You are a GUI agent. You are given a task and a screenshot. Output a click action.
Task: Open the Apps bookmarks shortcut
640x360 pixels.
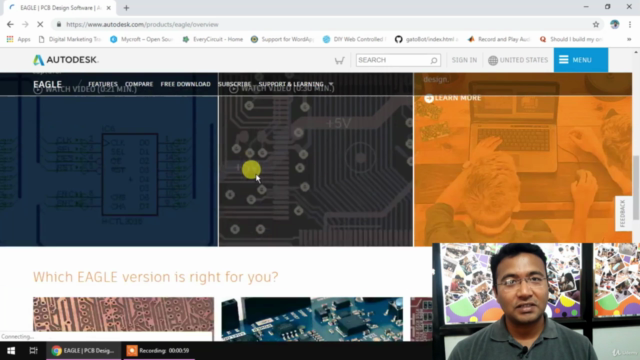[x=18, y=39]
